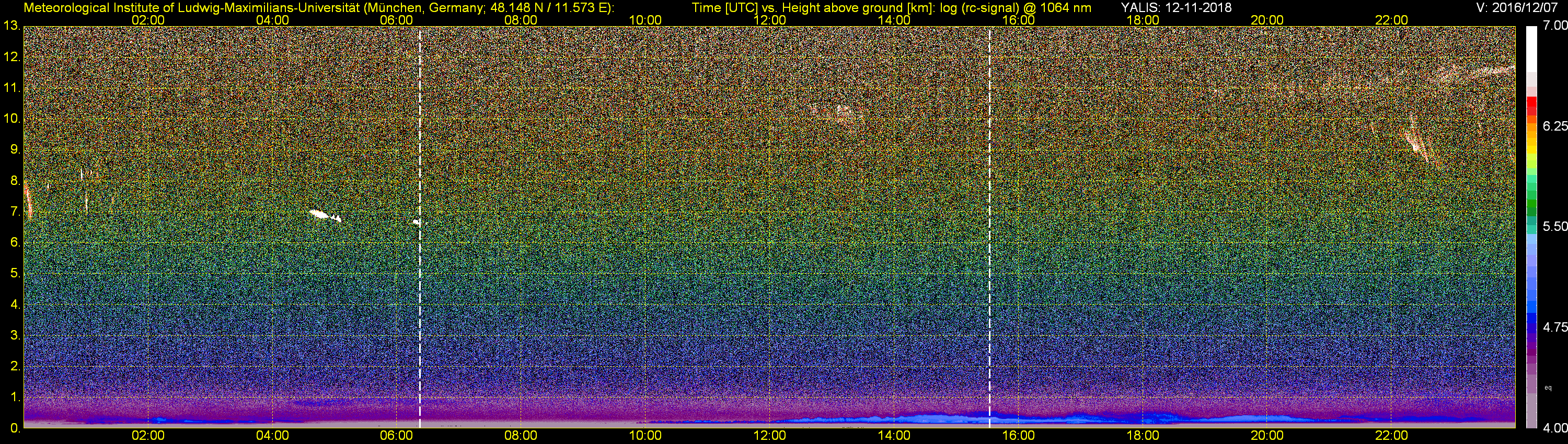Image resolution: width=1568 pixels, height=444 pixels.
Task: Click the bottom axis '06:00' time label
Action: (396, 436)
